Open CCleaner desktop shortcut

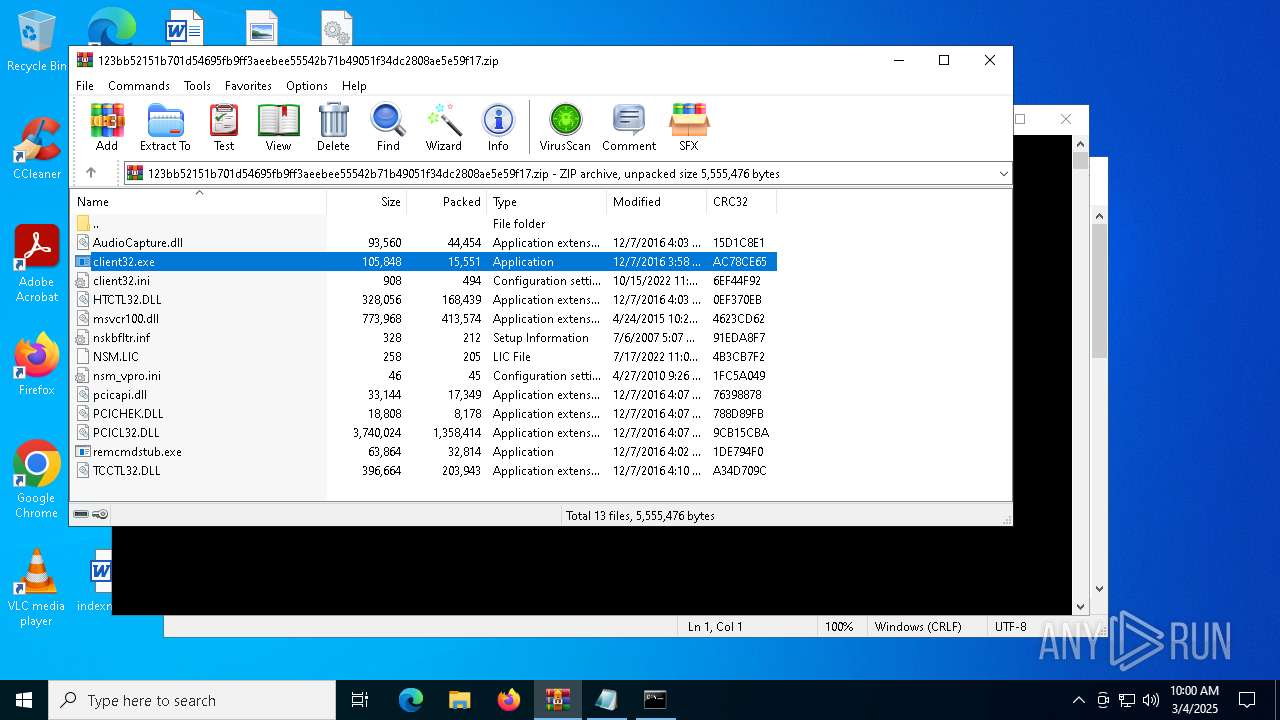click(37, 148)
